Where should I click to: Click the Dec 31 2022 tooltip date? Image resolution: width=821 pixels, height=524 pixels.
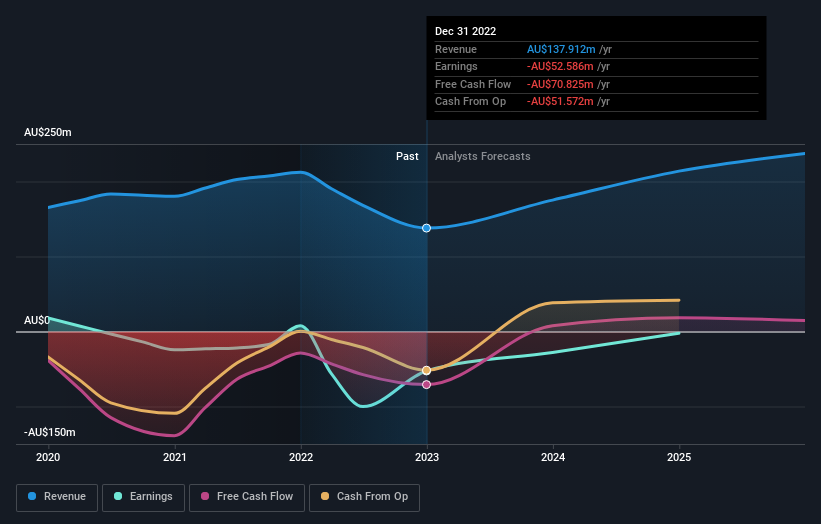465,31
